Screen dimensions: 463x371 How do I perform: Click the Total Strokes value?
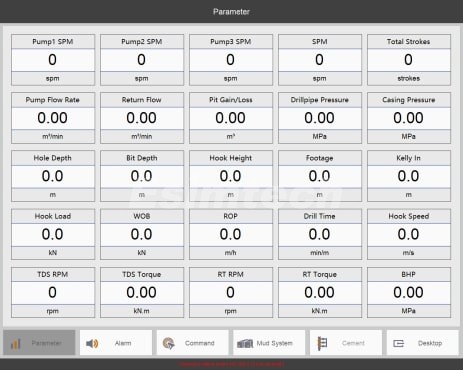click(x=409, y=60)
